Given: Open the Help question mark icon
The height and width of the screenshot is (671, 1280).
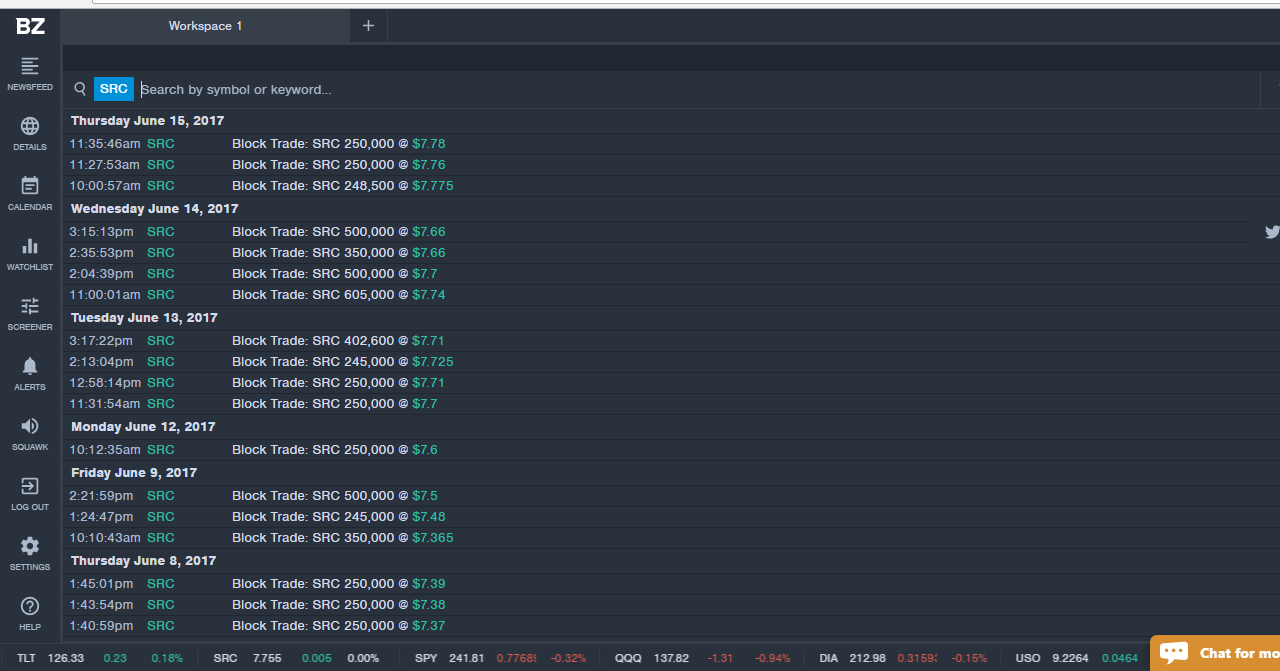Looking at the screenshot, I should [x=30, y=606].
